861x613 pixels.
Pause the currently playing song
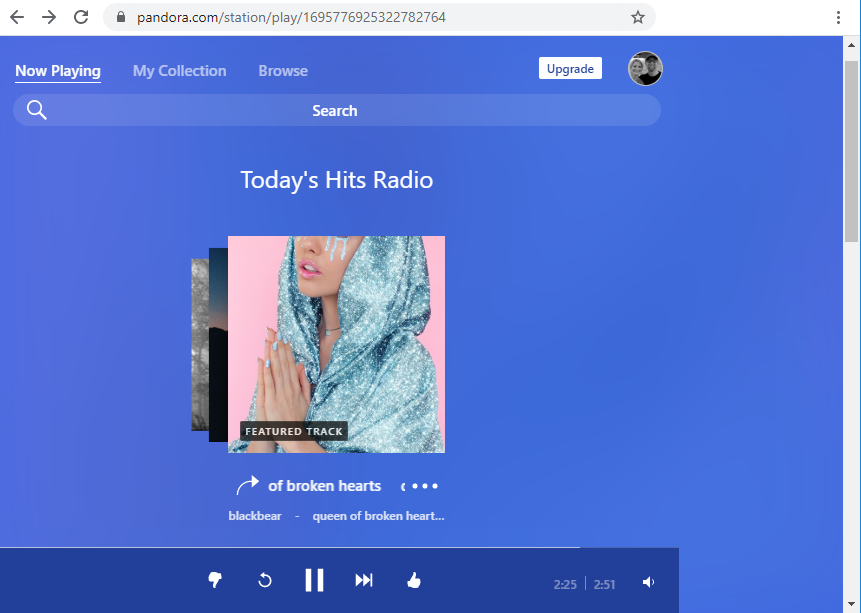tap(314, 581)
